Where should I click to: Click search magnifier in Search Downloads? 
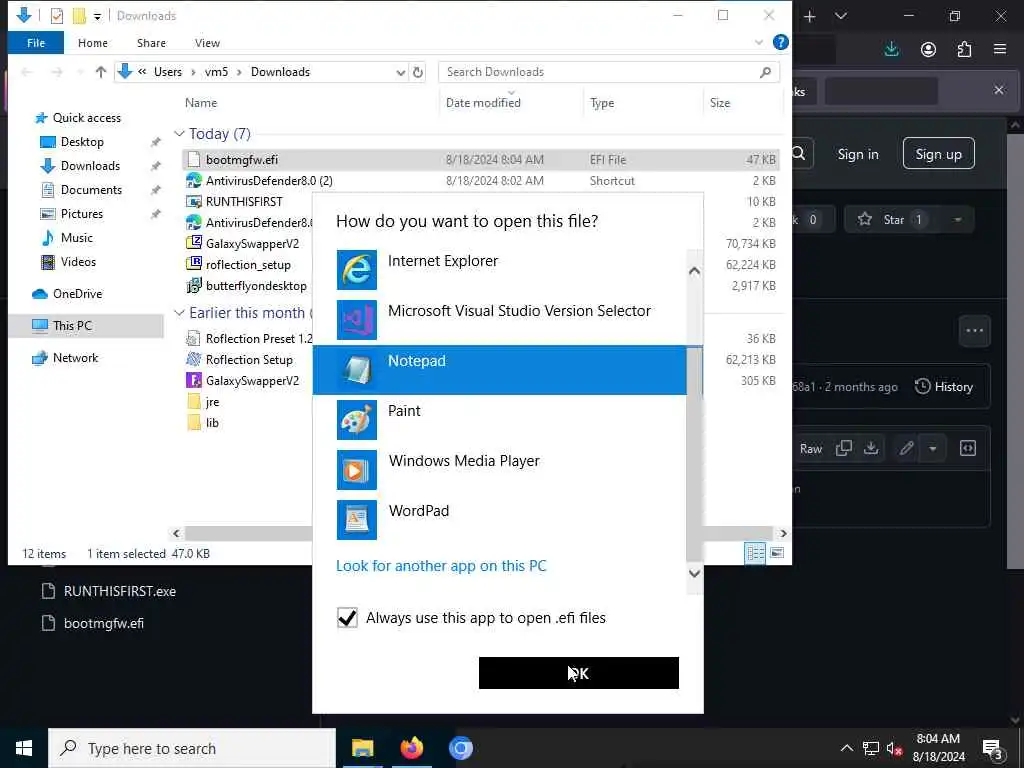click(765, 72)
